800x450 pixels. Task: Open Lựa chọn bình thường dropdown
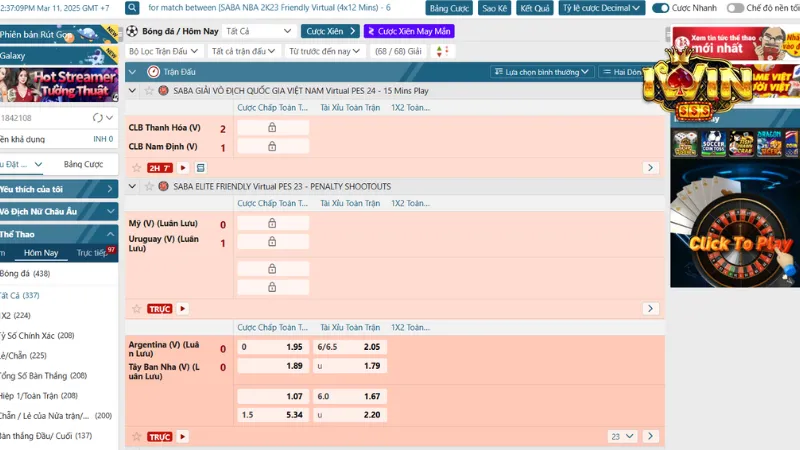click(x=542, y=72)
